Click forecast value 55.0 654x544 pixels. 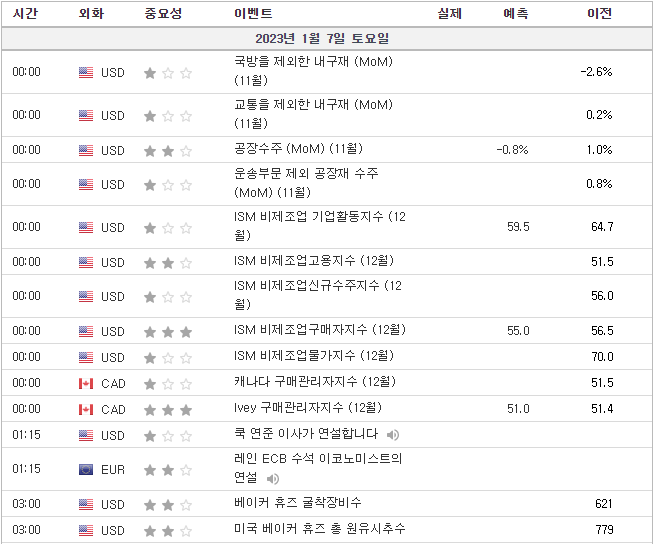click(518, 331)
